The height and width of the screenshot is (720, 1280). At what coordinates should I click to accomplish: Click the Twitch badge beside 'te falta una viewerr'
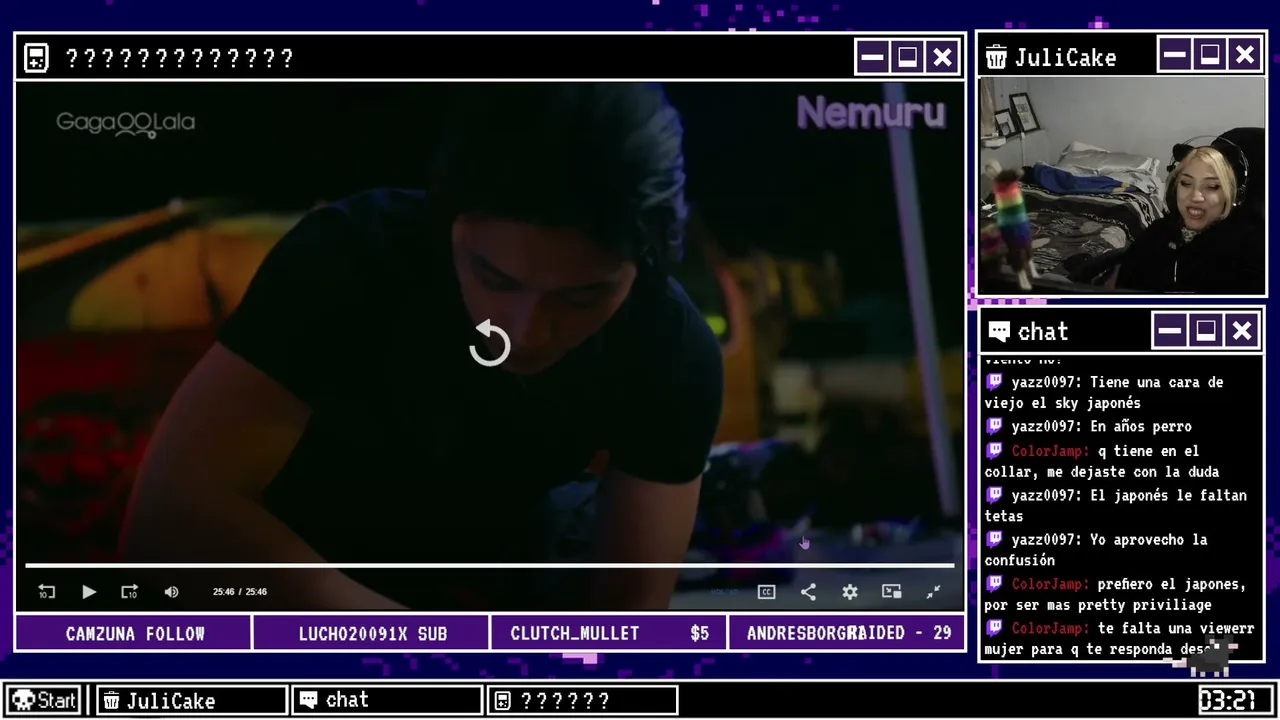pyautogui.click(x=994, y=627)
